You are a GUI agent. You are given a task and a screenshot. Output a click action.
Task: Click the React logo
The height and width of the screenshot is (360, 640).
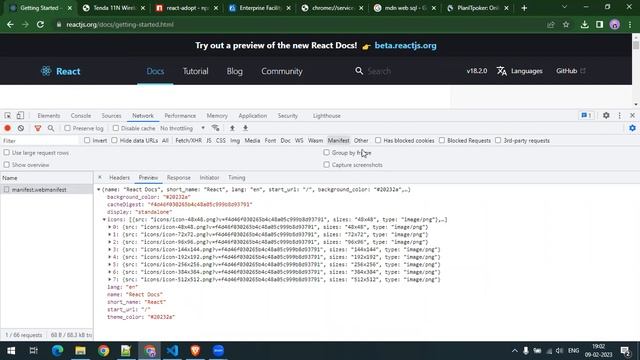coord(60,71)
